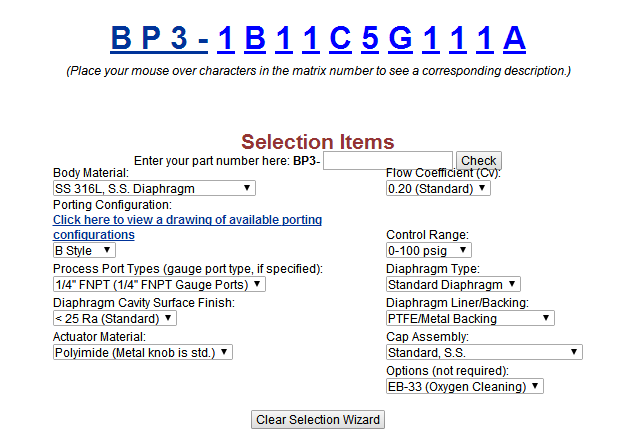
Task: Open the porting configurations drawing link
Action: 187,227
